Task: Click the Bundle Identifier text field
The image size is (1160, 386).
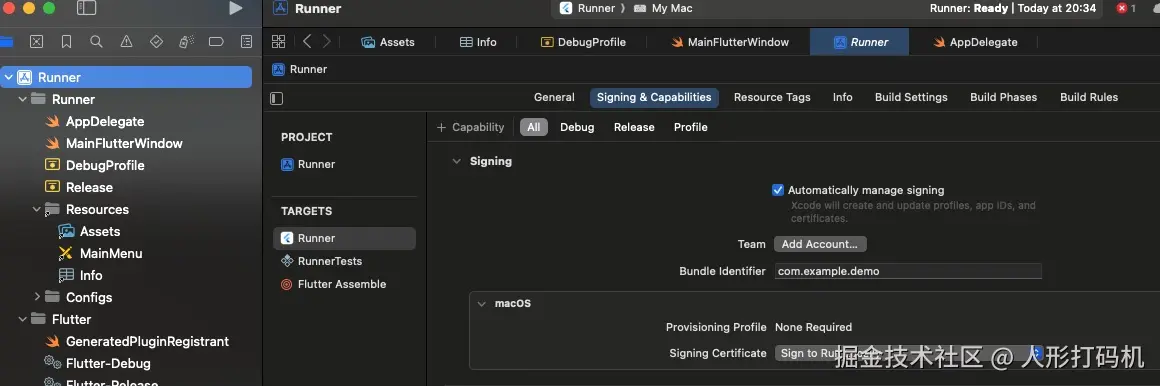Action: click(x=908, y=271)
